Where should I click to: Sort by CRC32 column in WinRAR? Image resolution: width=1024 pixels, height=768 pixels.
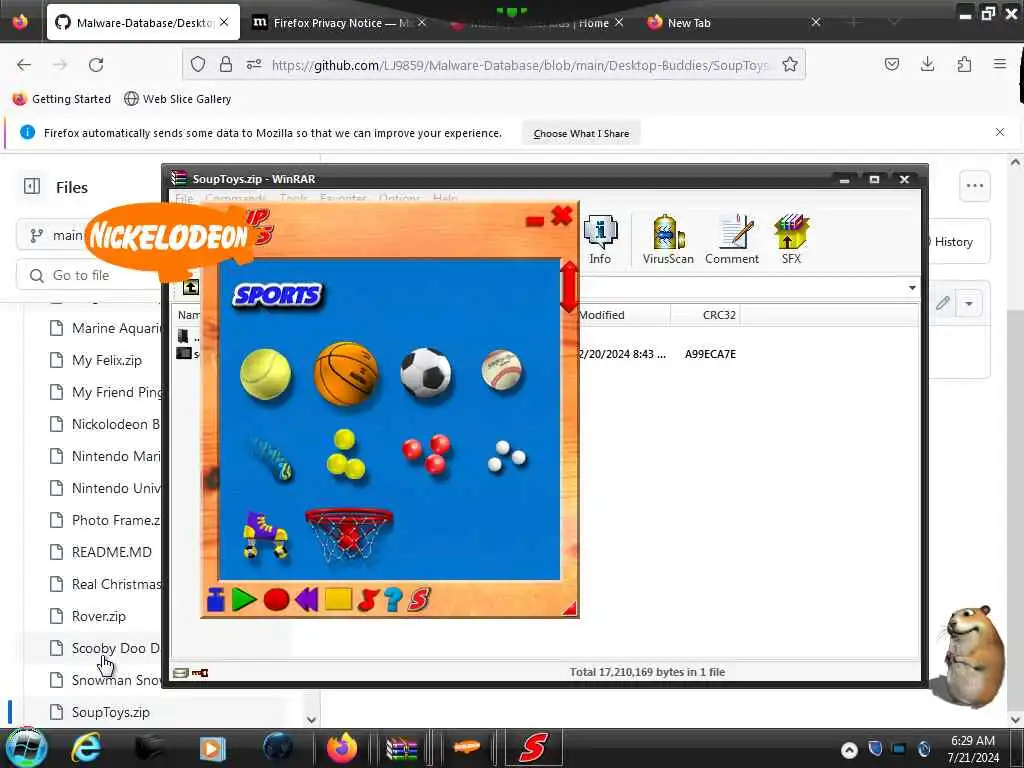click(705, 315)
